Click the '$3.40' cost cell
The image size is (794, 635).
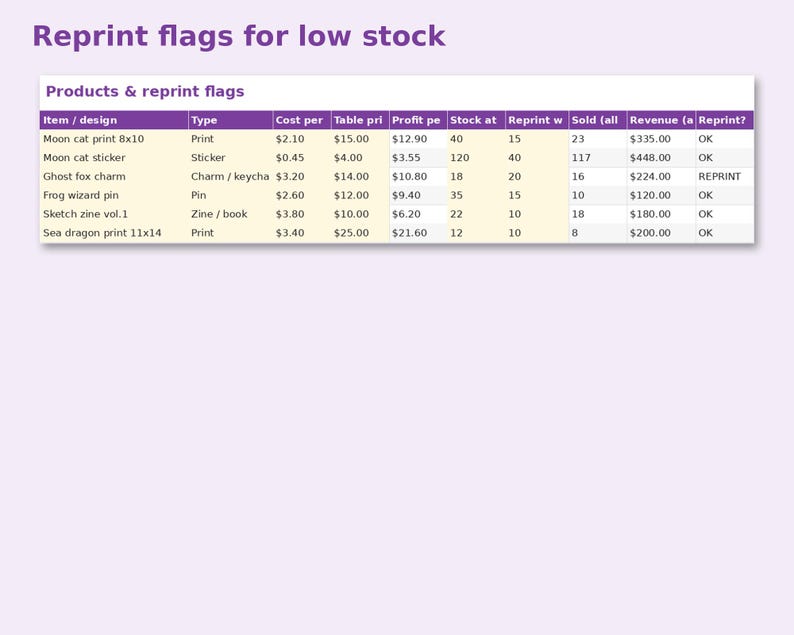click(x=302, y=233)
